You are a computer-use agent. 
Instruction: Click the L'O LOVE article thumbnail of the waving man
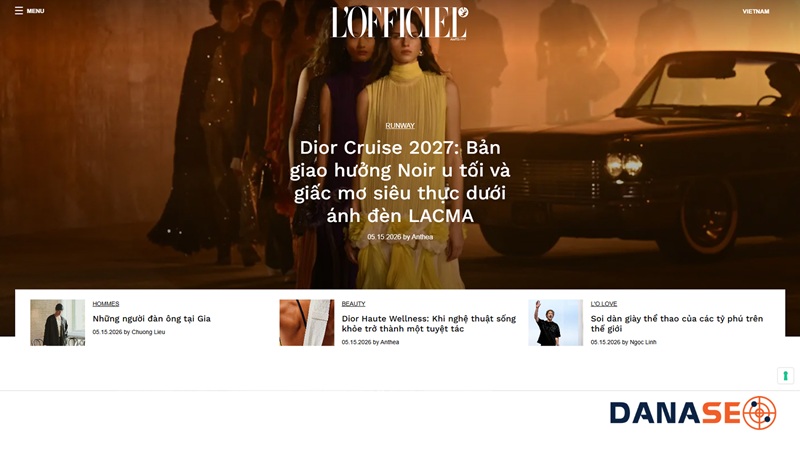[555, 322]
